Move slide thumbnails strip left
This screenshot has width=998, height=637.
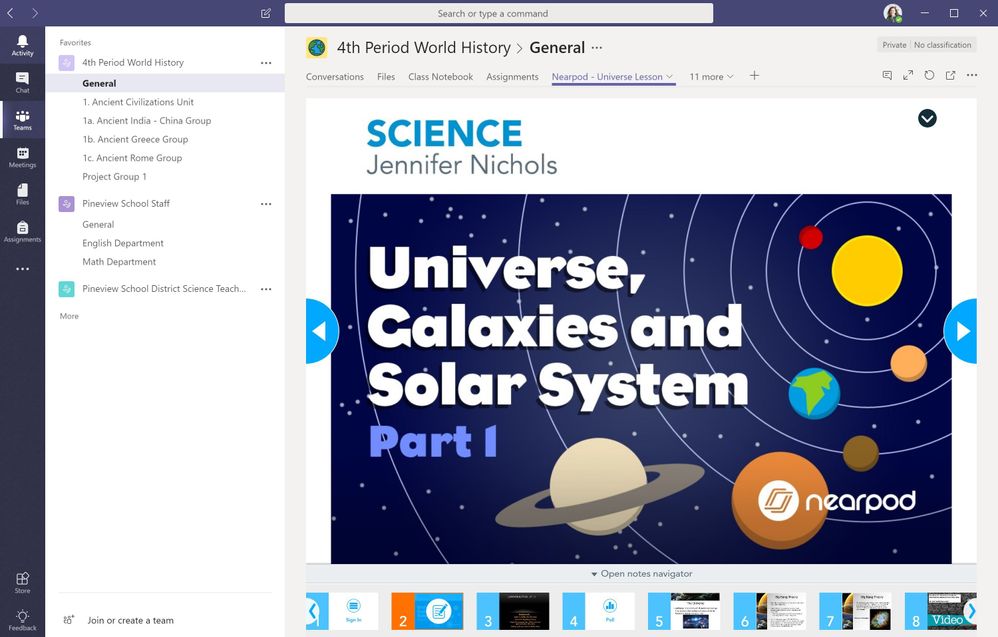pyautogui.click(x=313, y=611)
